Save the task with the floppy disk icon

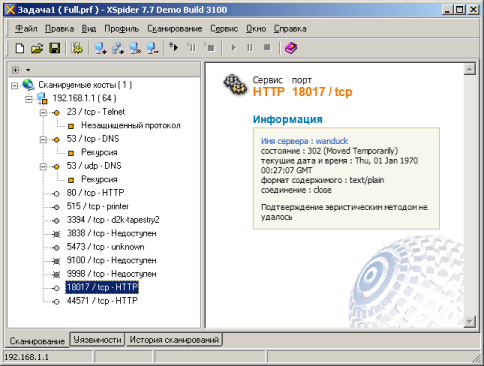coord(55,48)
